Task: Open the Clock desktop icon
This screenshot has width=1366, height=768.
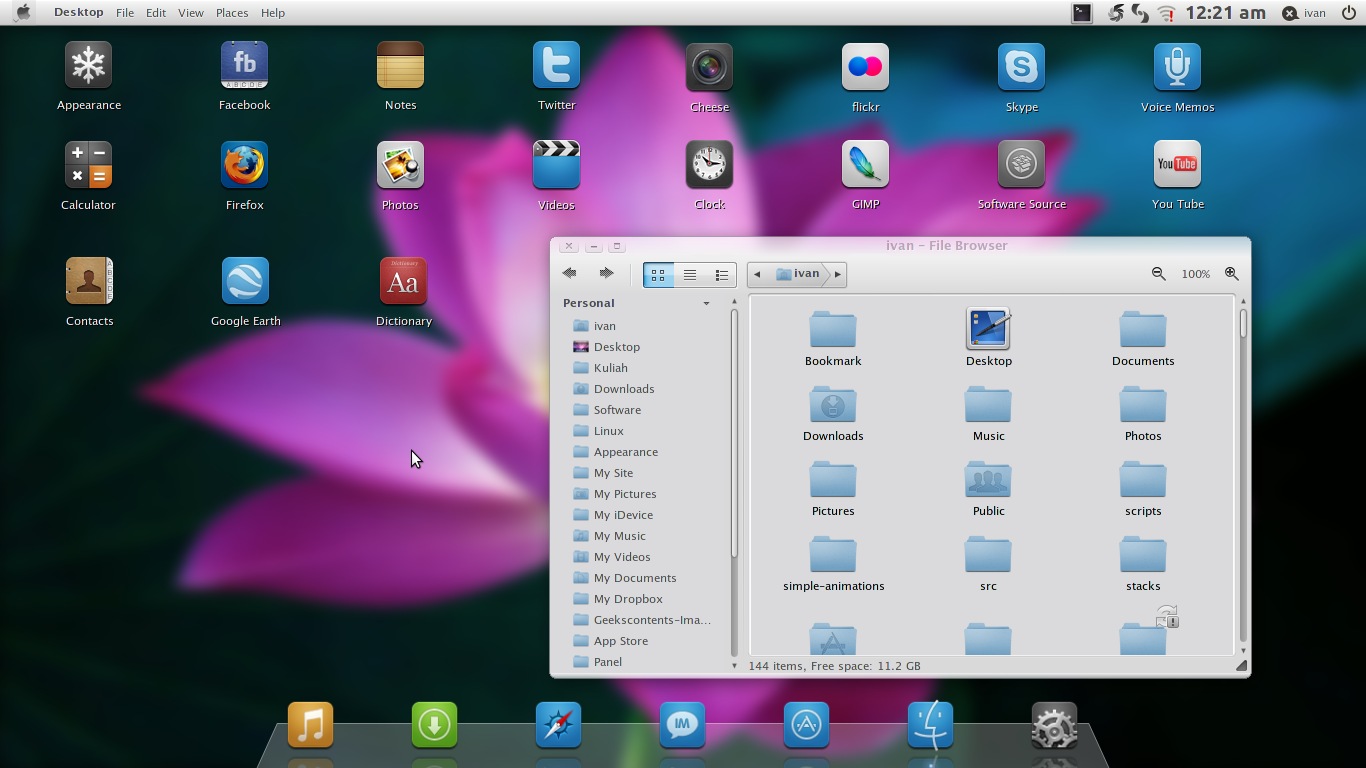Action: tap(709, 165)
